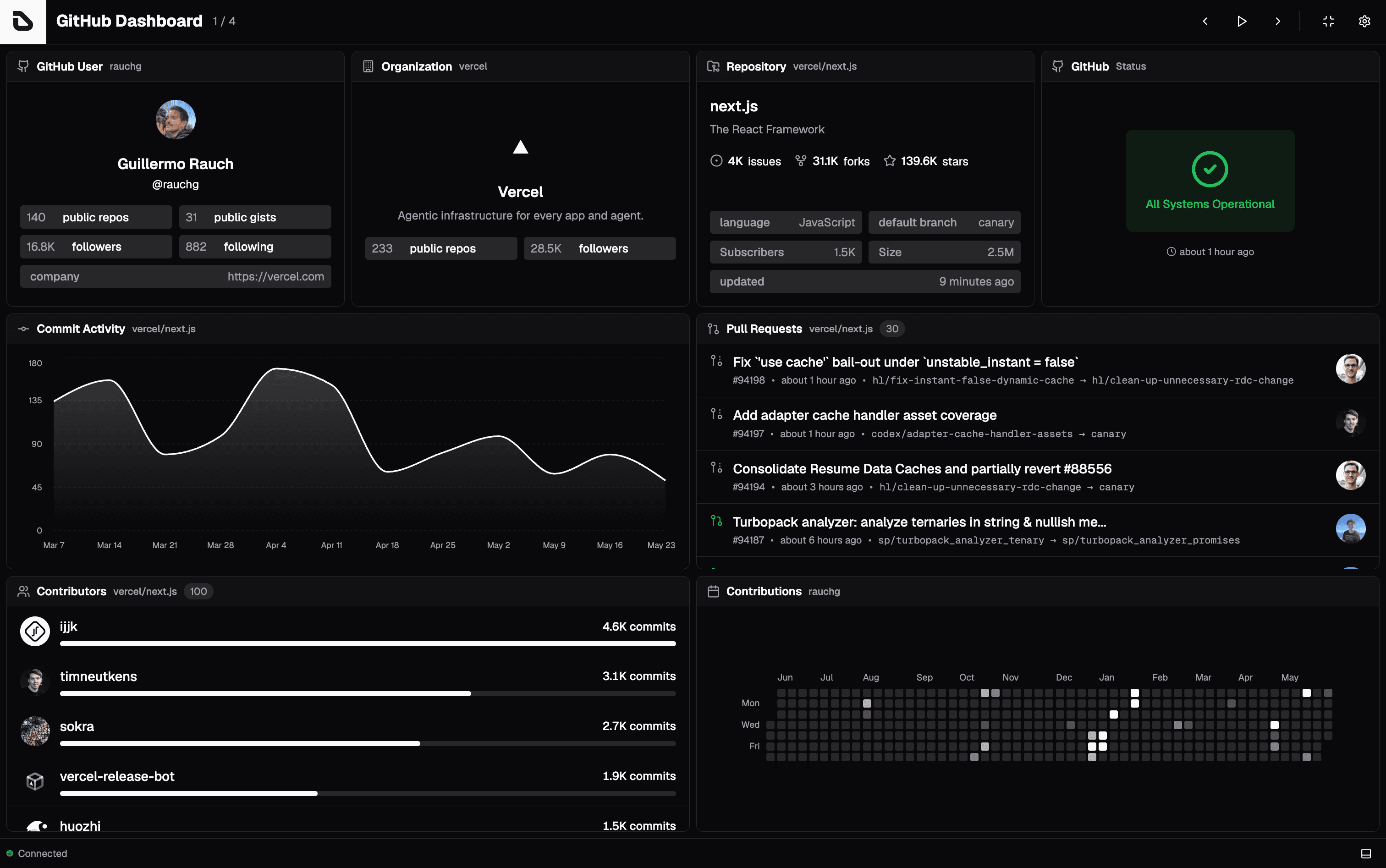The height and width of the screenshot is (868, 1386).
Task: Click the forks icon beside 31.1K
Action: (800, 161)
